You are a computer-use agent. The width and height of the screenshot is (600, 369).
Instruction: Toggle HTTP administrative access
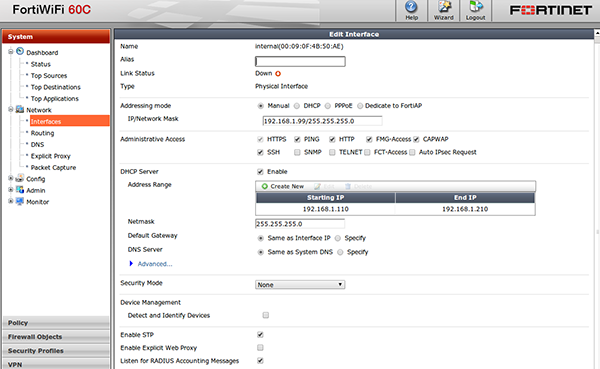[x=332, y=139]
